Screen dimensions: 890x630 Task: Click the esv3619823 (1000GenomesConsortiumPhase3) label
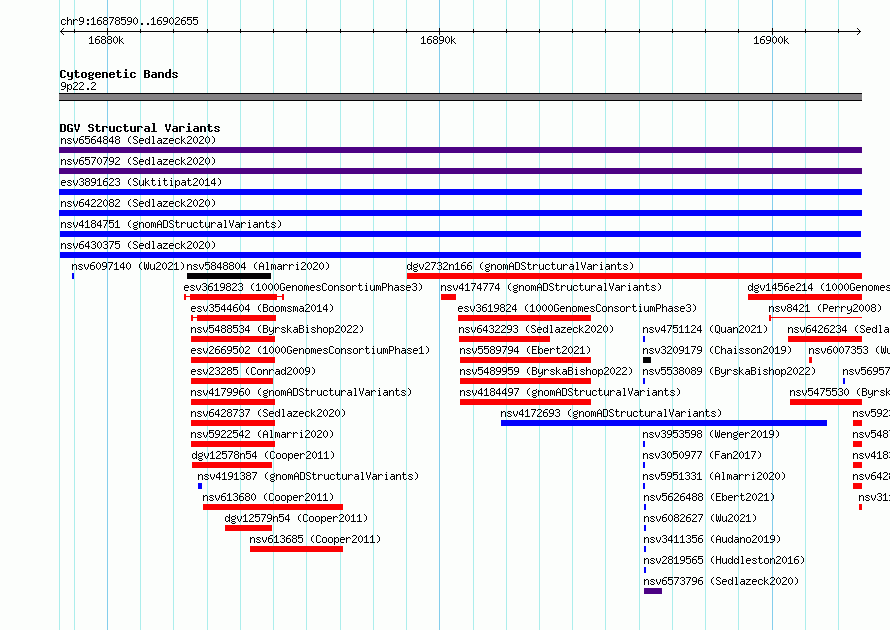(303, 287)
